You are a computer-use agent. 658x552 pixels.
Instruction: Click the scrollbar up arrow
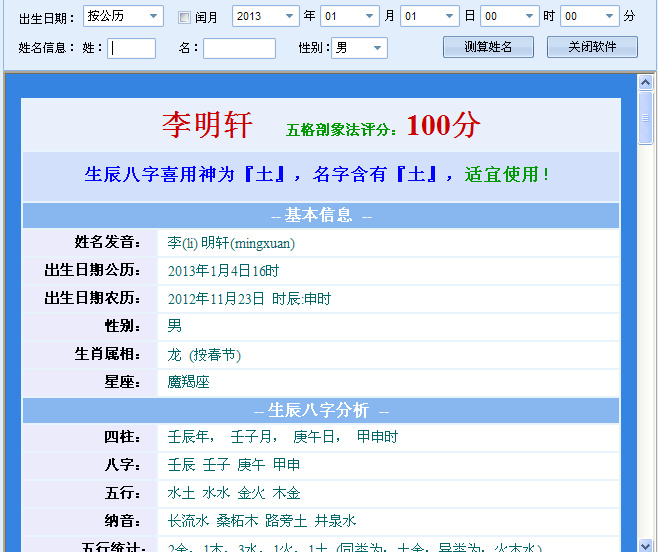tap(645, 82)
